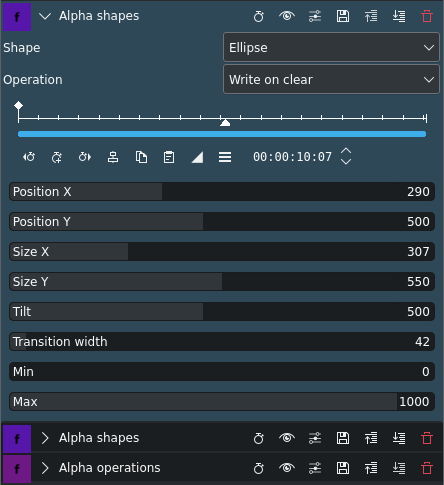Select the first keyframe diamond marker
The image size is (444, 485).
pyautogui.click(x=18, y=106)
